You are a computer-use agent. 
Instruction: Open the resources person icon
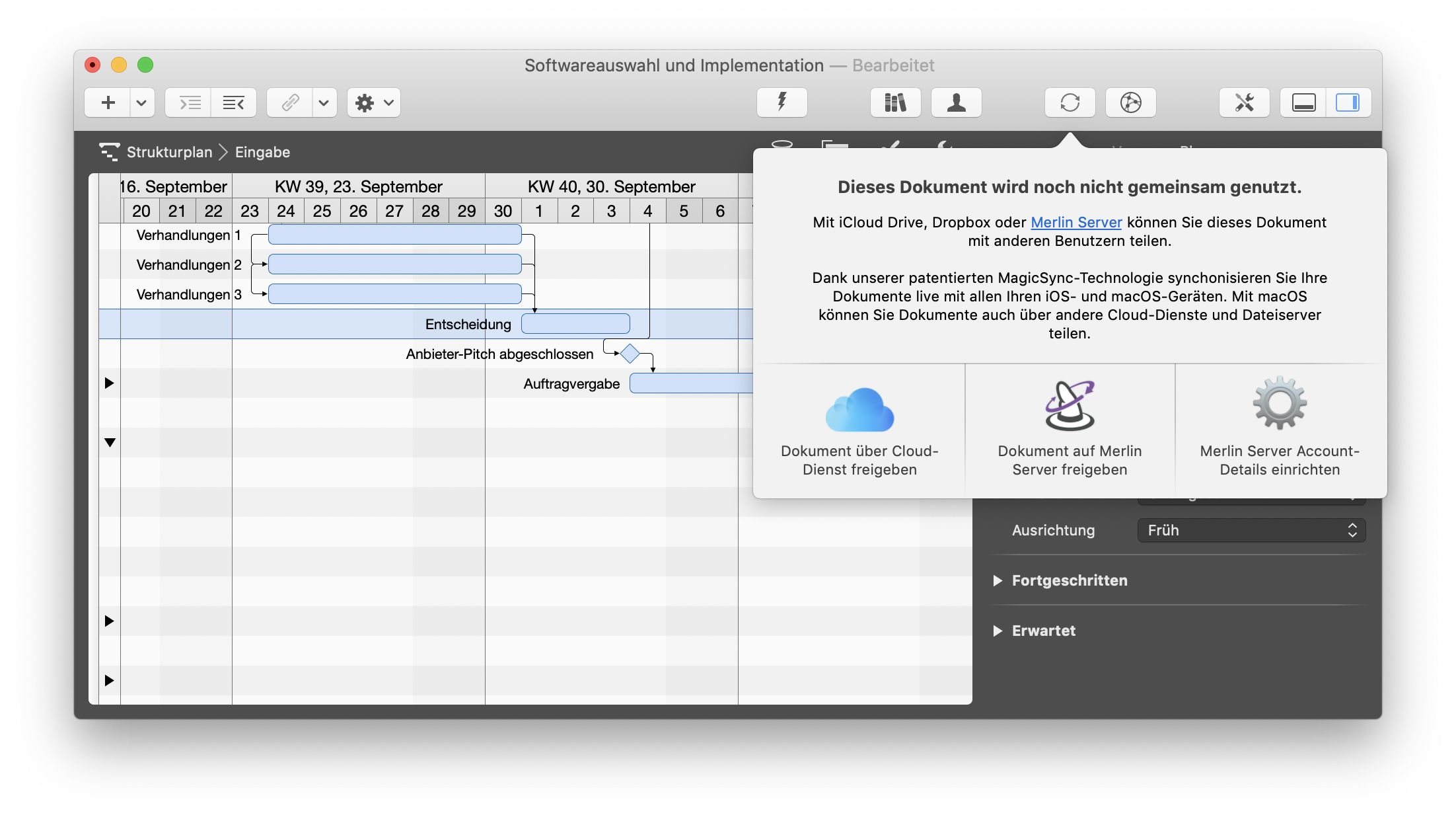tap(956, 102)
